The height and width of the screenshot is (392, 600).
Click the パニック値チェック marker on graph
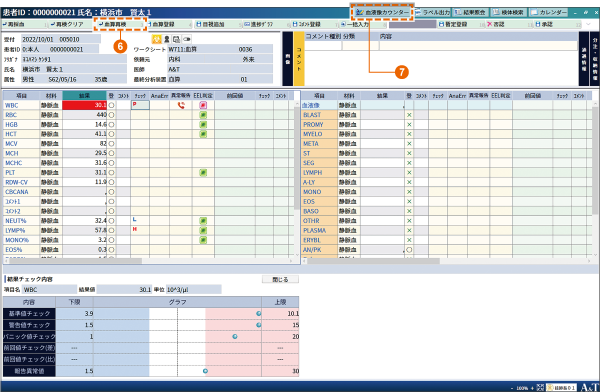pos(235,336)
